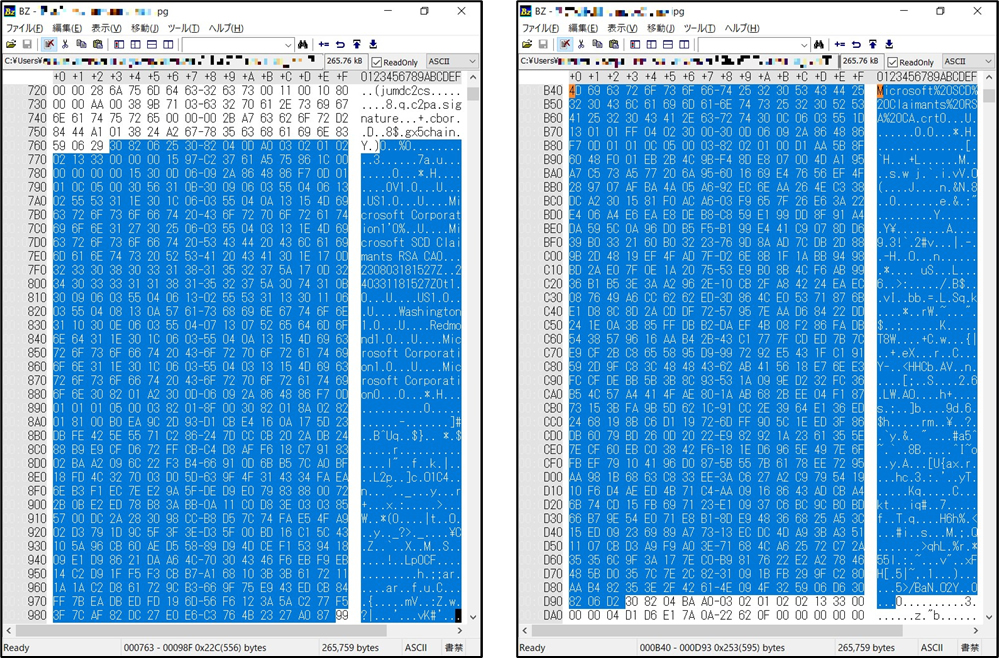Toggle ReadOnly checkbox in the left window
The height and width of the screenshot is (658, 1000).
[x=377, y=62]
